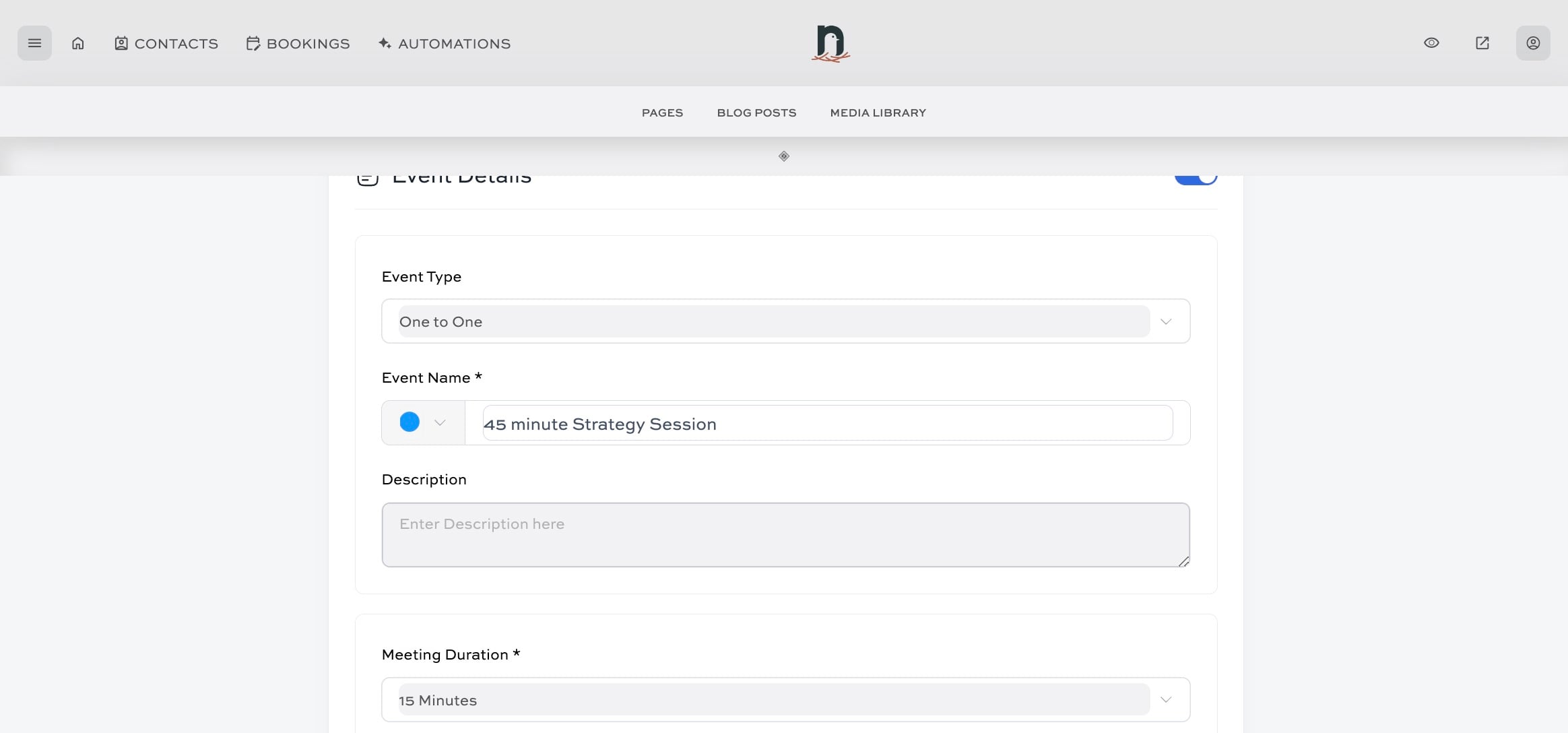This screenshot has width=1568, height=733.
Task: Click the Event Details section icon
Action: (368, 180)
